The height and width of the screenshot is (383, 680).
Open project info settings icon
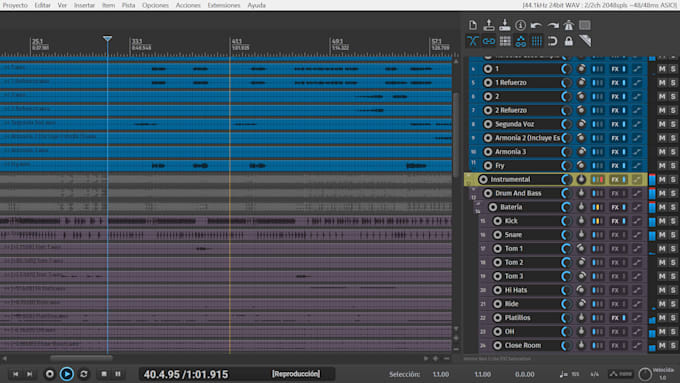[x=520, y=25]
